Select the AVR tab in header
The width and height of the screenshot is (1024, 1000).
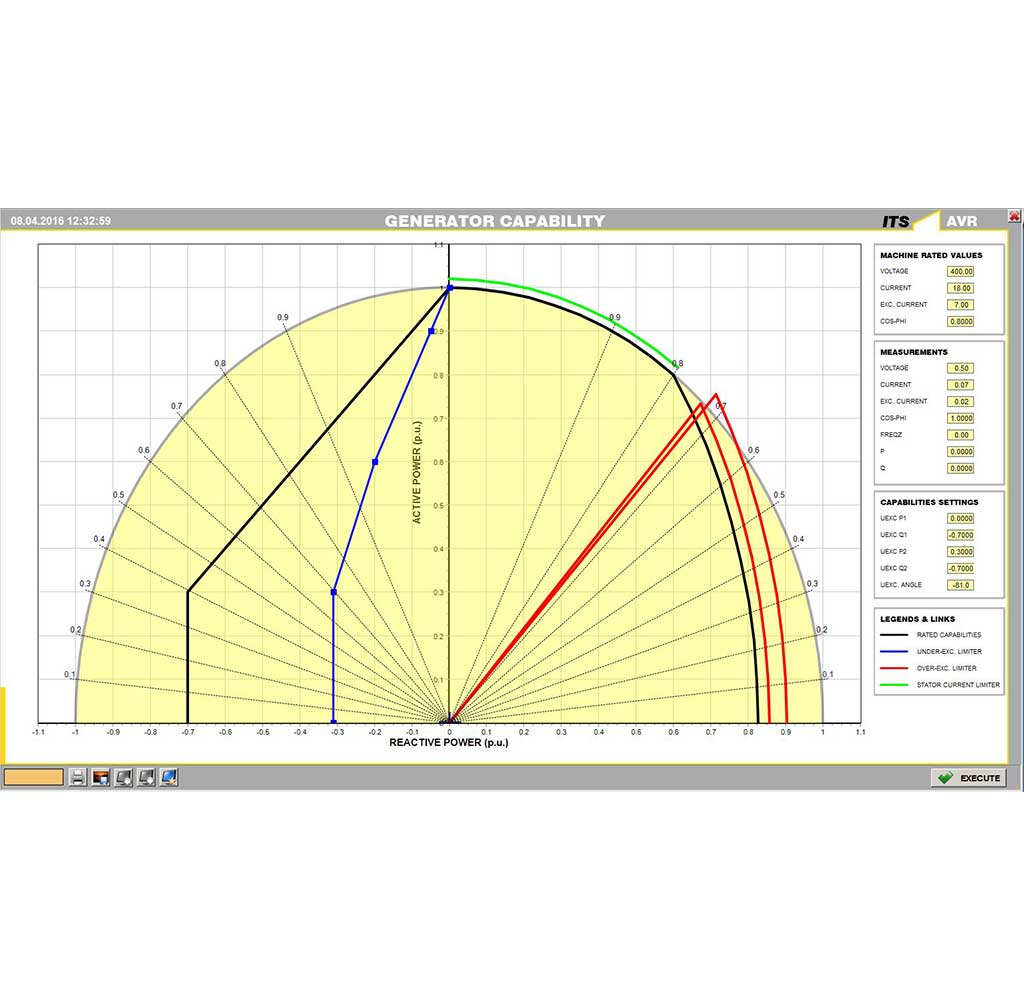coord(961,221)
